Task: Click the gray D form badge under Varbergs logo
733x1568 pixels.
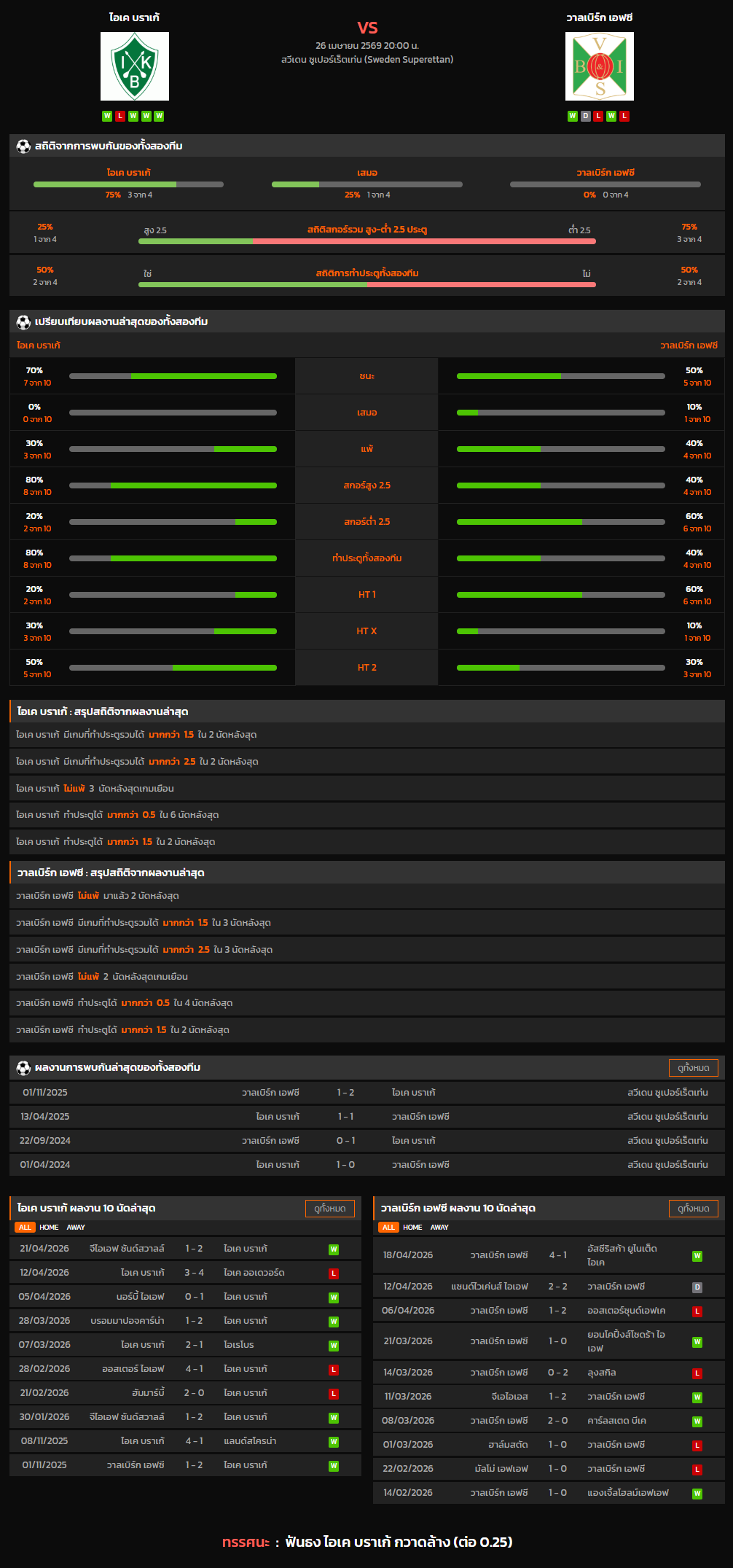Action: tap(585, 116)
